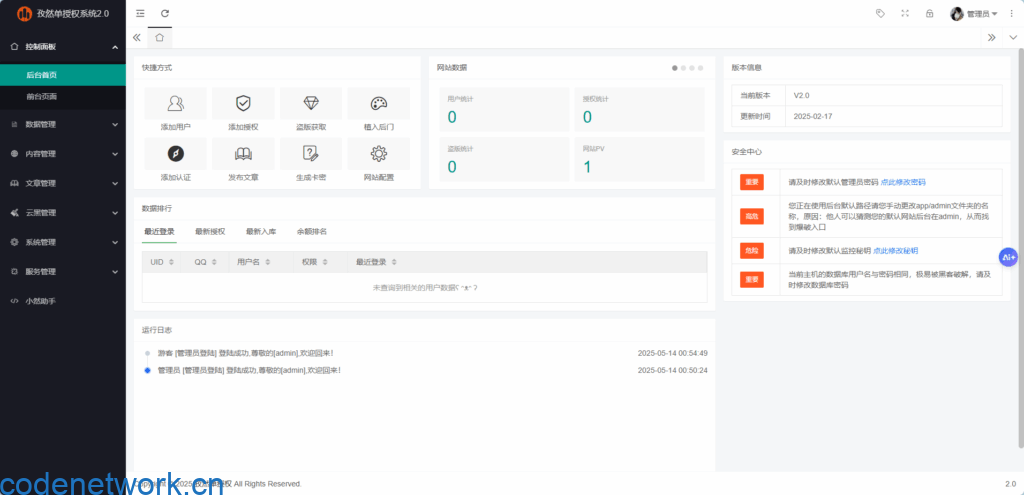Open the 添加授权 shield shortcut

243,104
